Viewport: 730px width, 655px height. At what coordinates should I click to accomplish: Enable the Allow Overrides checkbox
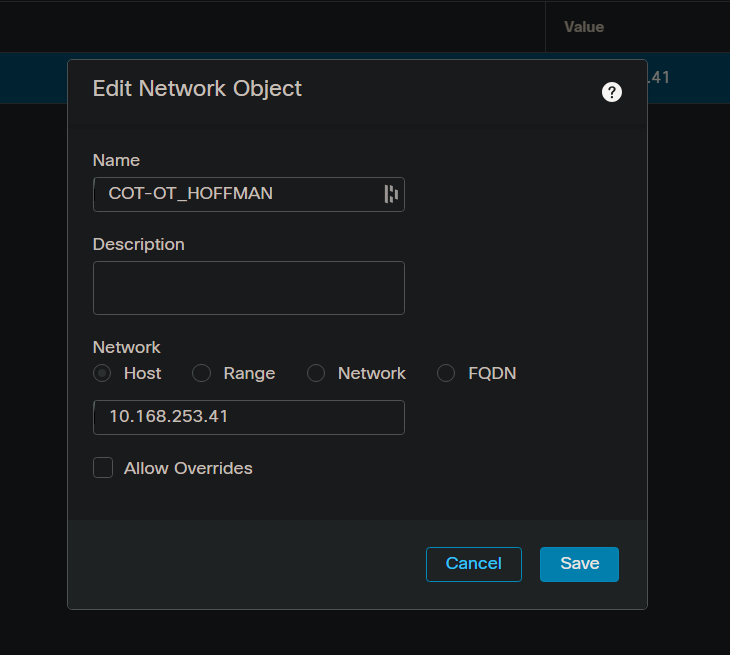[x=103, y=468]
